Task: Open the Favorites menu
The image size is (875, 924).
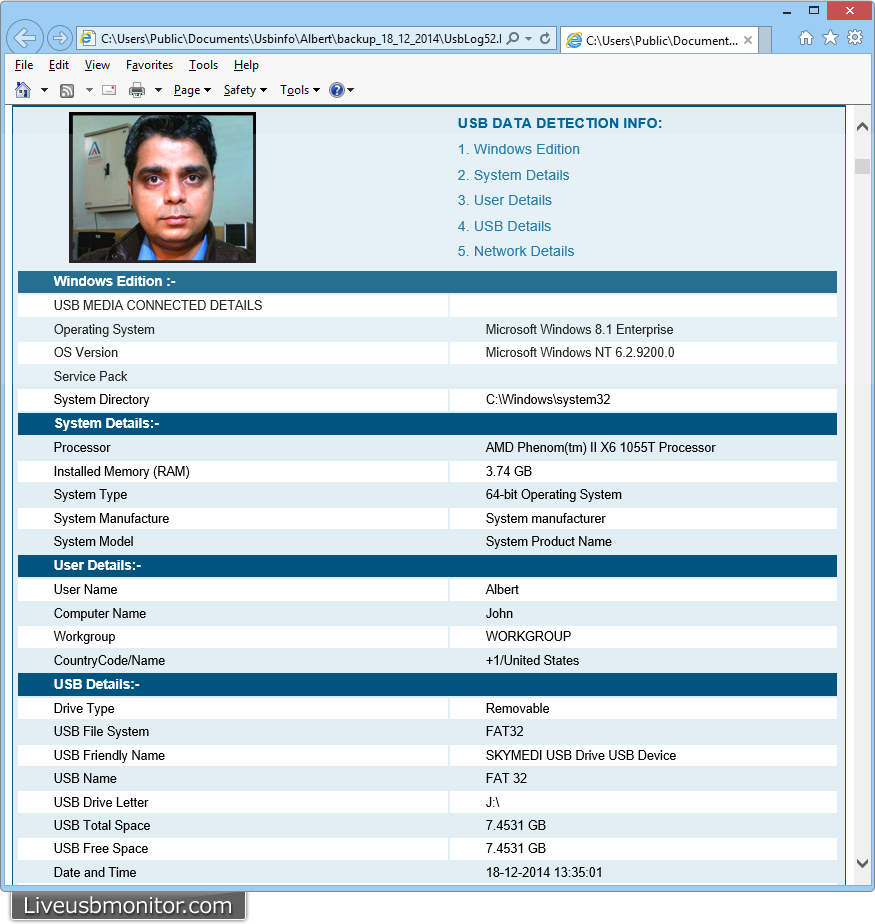Action: point(150,65)
